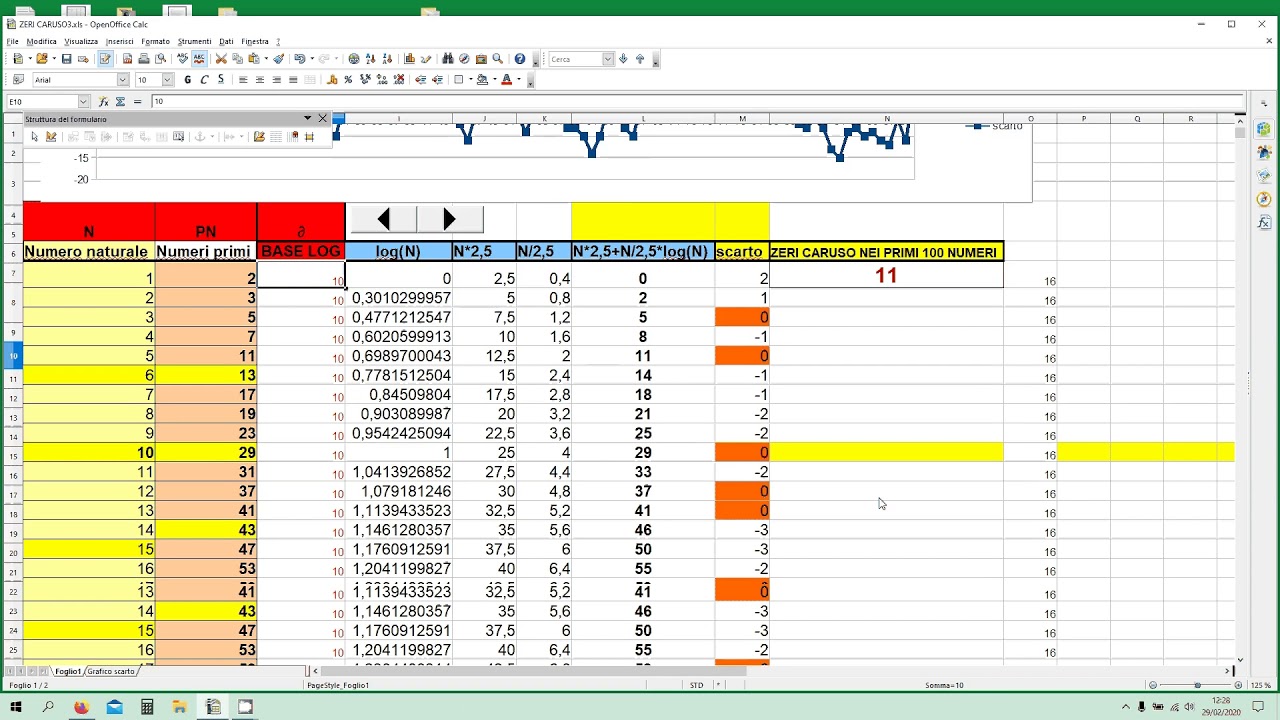Click the right arrow button in sheet
The height and width of the screenshot is (720, 1280).
tap(450, 219)
